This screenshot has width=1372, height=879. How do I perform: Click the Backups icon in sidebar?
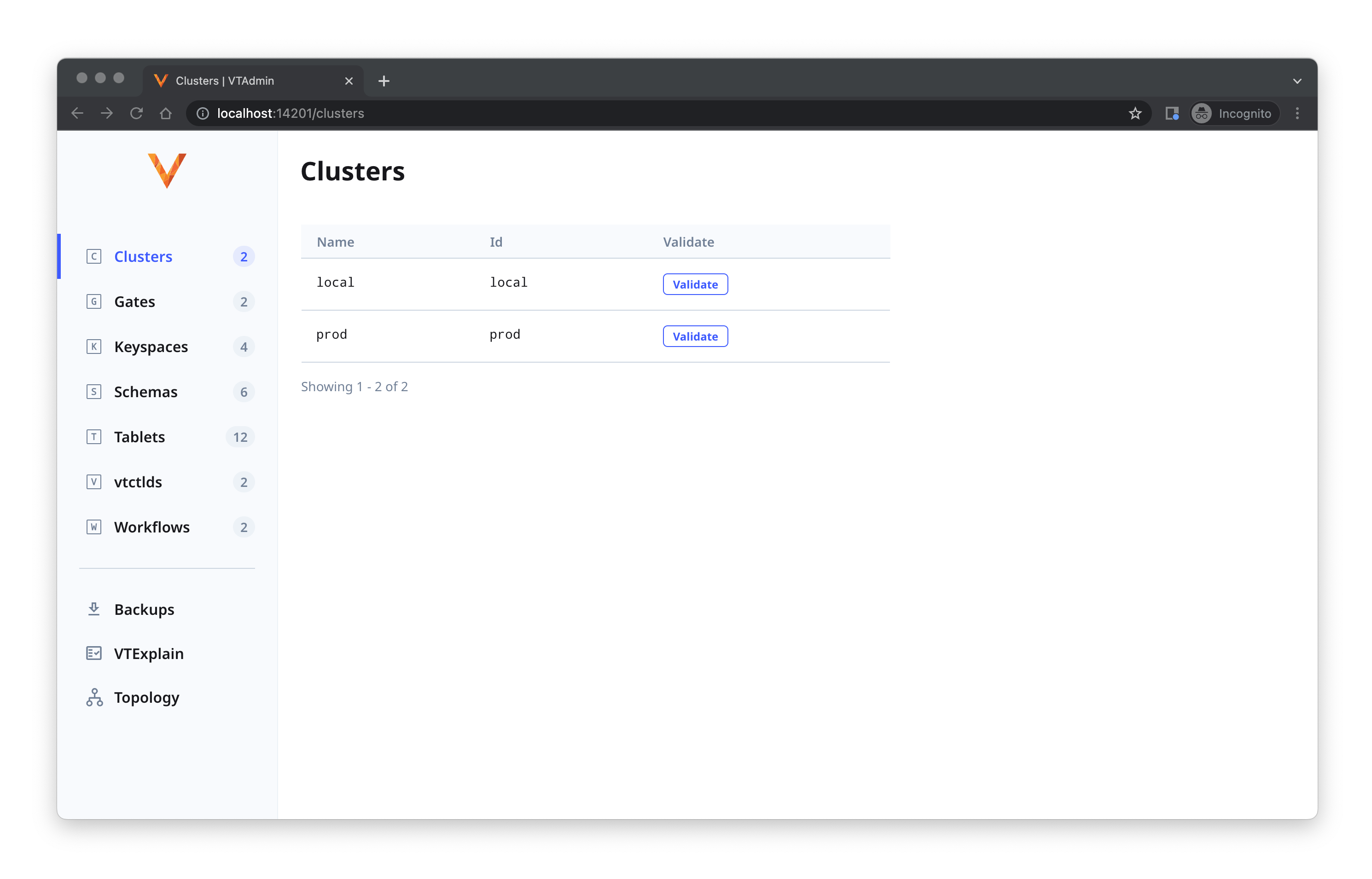[94, 608]
